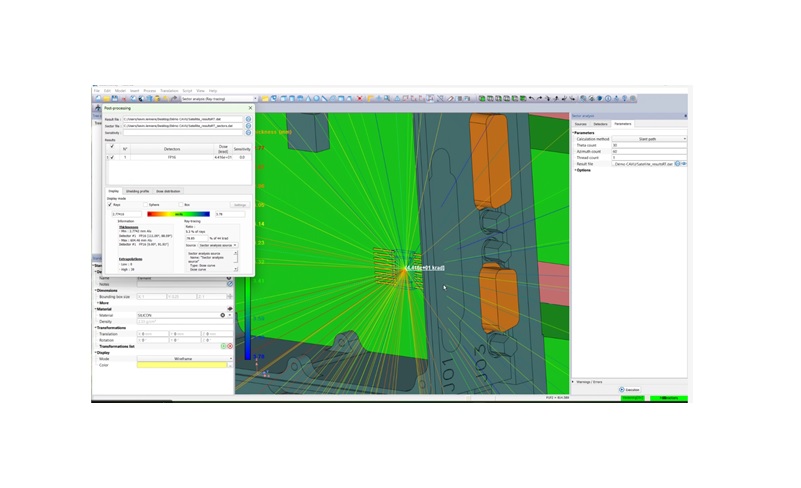Open the Edit menu
The image size is (801, 488).
(x=107, y=90)
